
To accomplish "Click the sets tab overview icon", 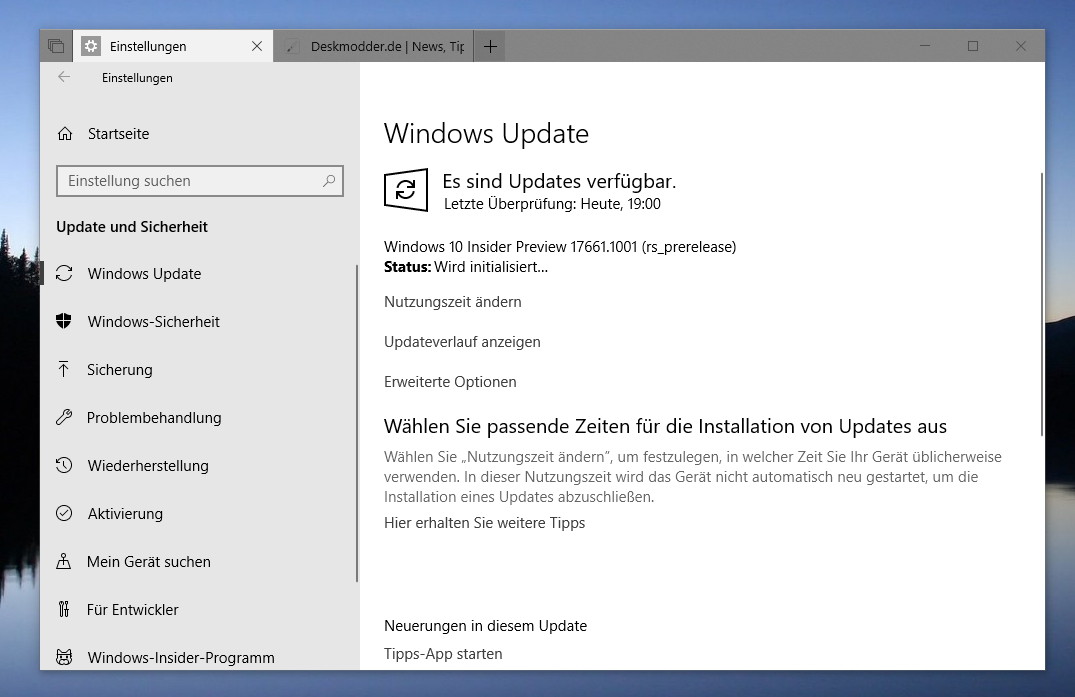I will 56,46.
